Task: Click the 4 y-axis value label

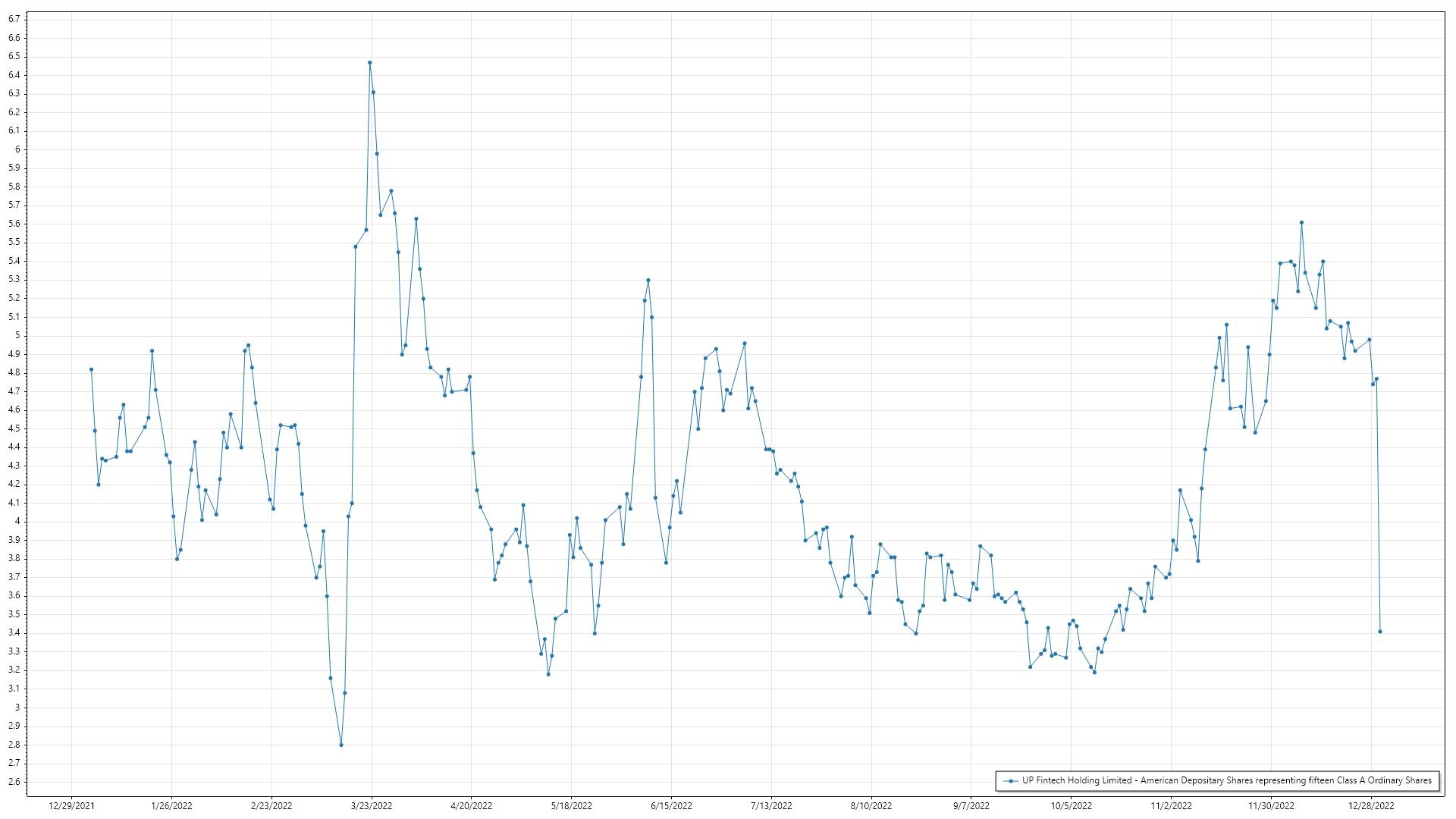Action: pos(17,522)
